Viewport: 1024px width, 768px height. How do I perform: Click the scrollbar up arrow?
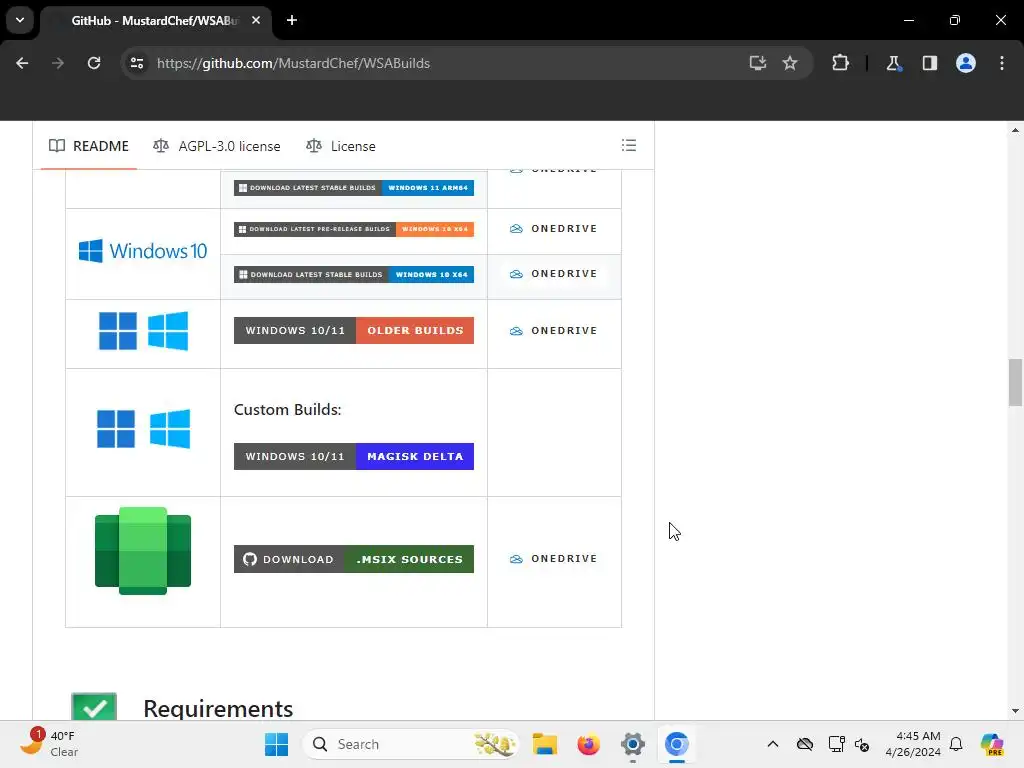coord(1015,130)
